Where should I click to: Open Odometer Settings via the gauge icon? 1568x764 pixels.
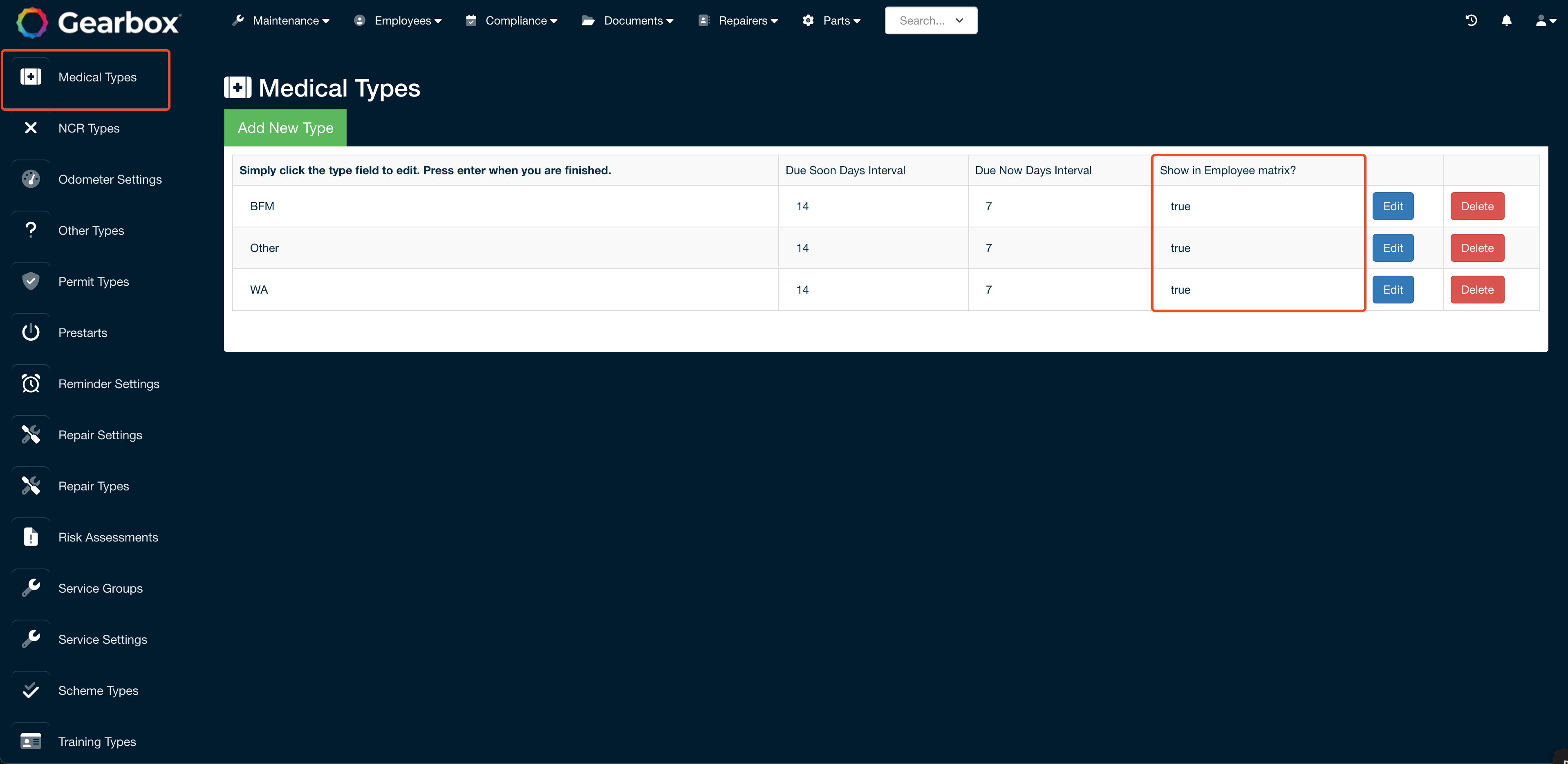30,178
